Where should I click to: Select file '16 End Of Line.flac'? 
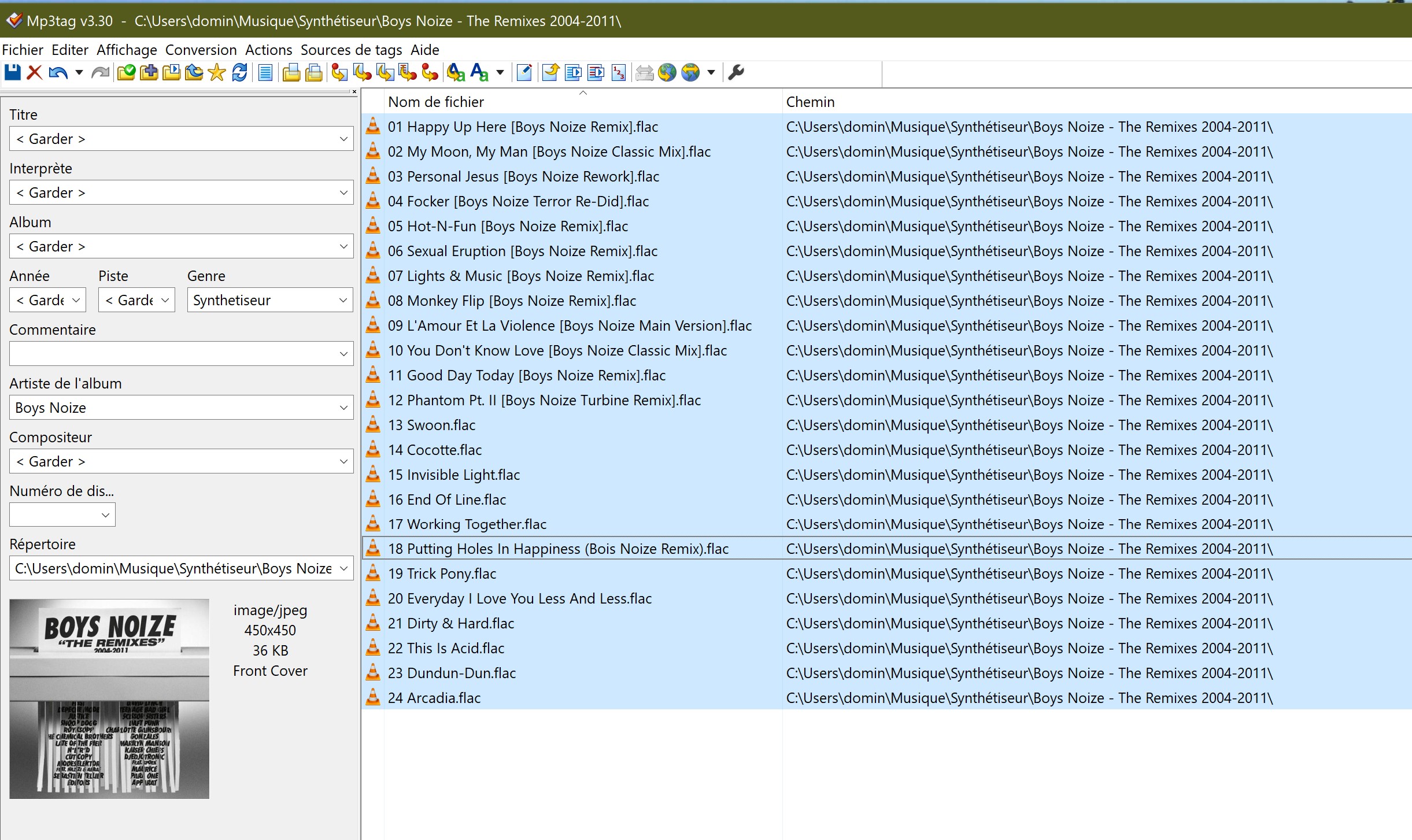446,499
